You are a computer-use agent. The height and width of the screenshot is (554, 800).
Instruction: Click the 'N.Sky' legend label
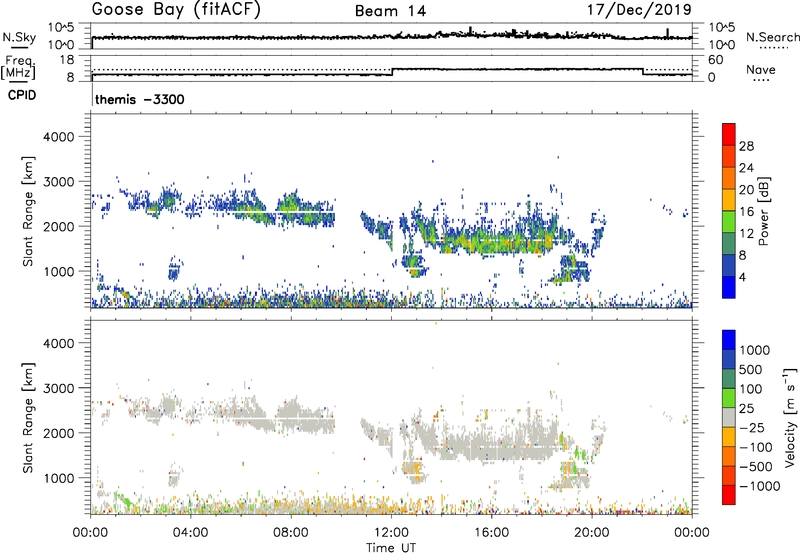coord(19,37)
